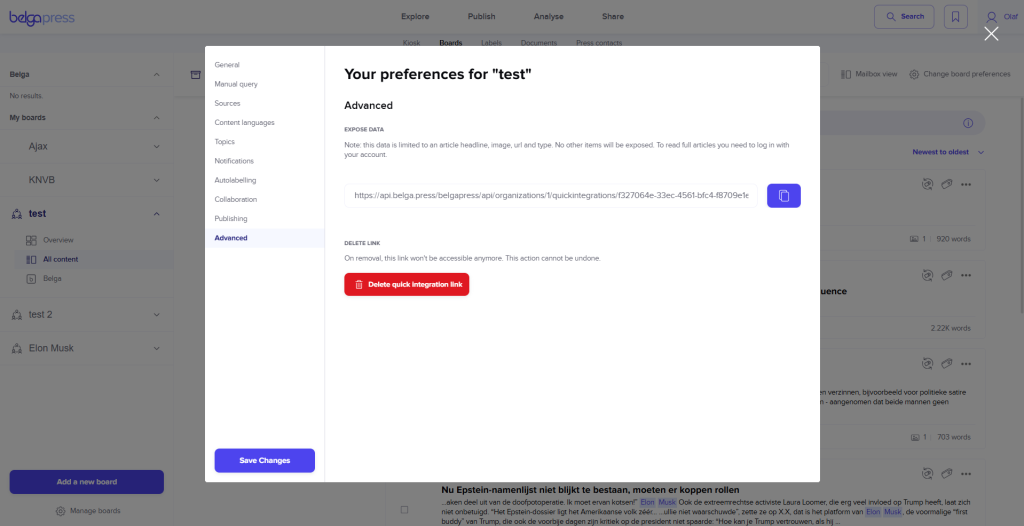Image resolution: width=1024 pixels, height=526 pixels.
Task: Open more options on 703 words article
Action: point(966,363)
